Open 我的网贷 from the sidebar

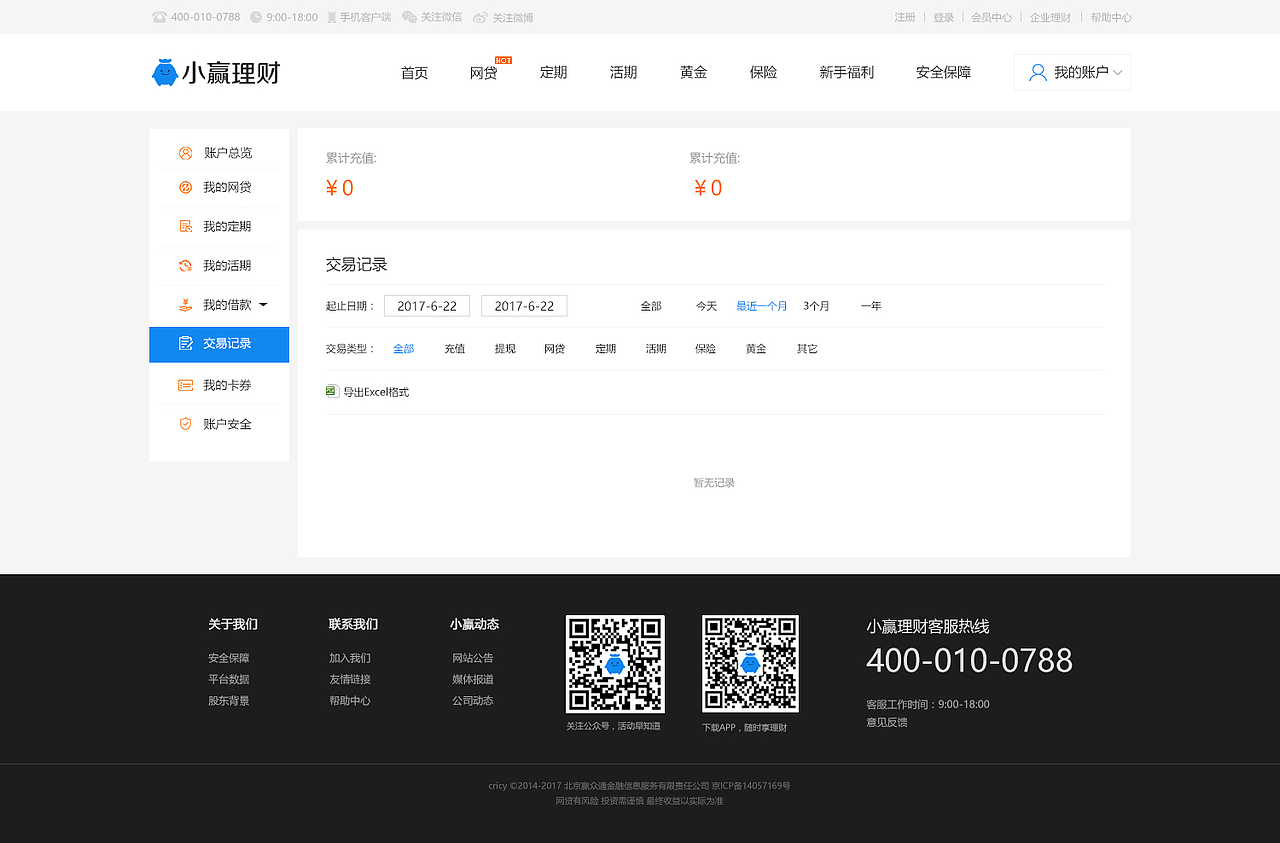click(184, 186)
